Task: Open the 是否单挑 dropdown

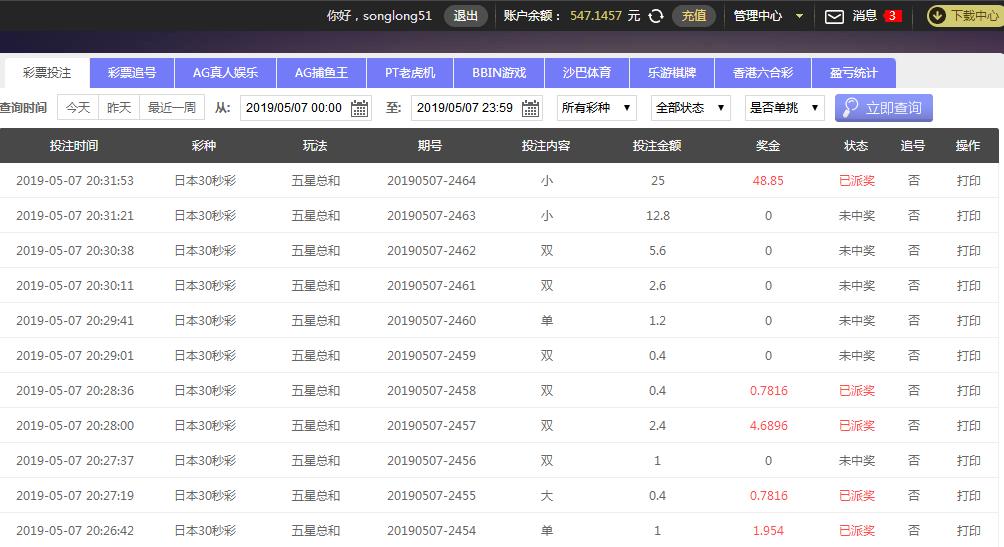Action: click(x=784, y=108)
